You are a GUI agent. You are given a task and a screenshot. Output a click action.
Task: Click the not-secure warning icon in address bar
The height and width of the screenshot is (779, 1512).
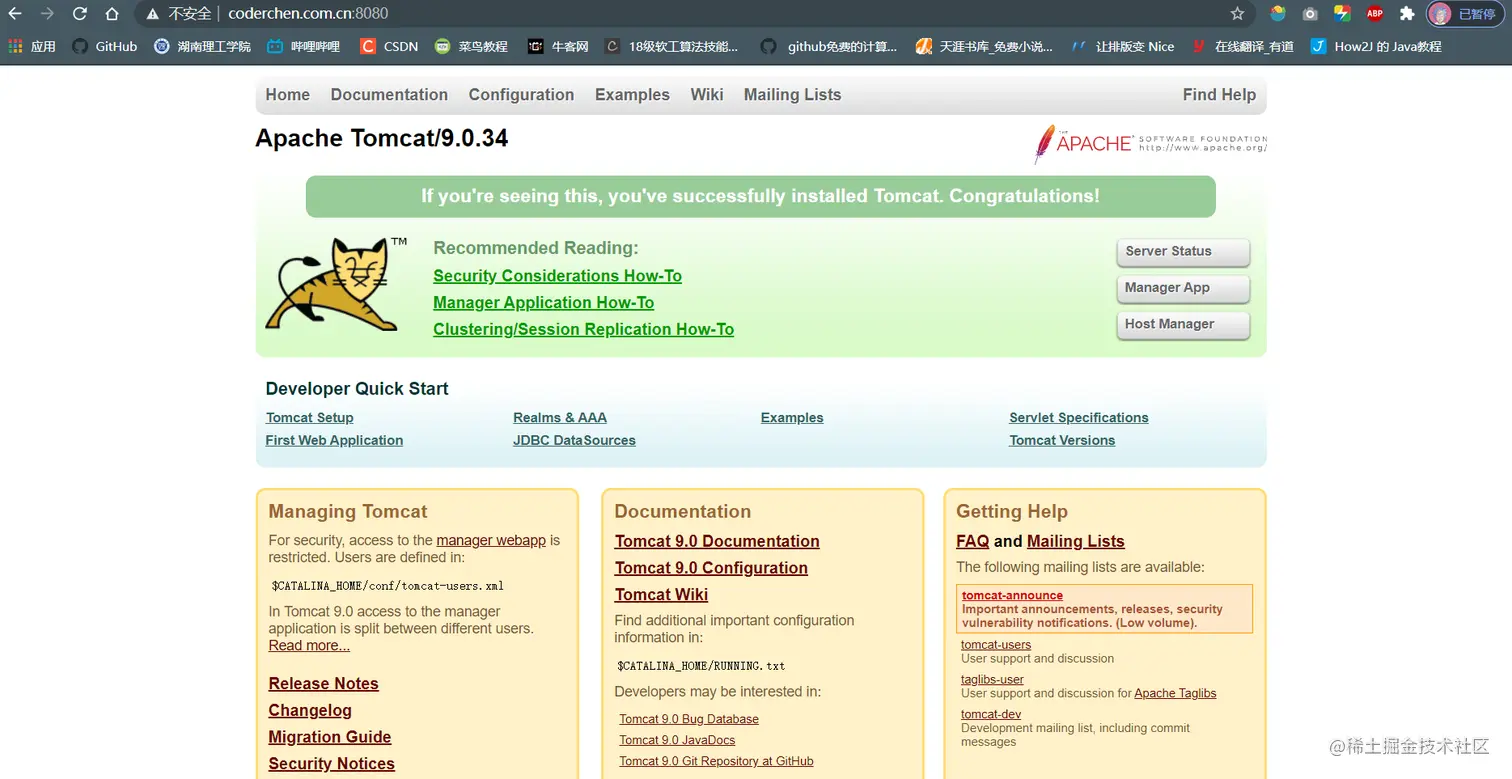pos(153,14)
